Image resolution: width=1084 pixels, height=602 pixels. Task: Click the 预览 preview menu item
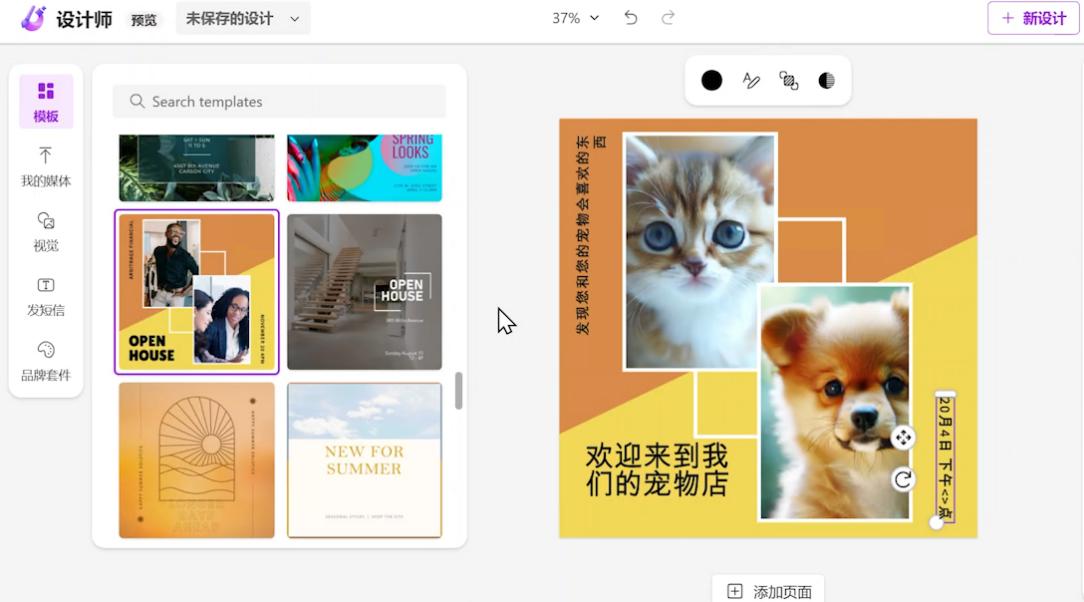143,18
